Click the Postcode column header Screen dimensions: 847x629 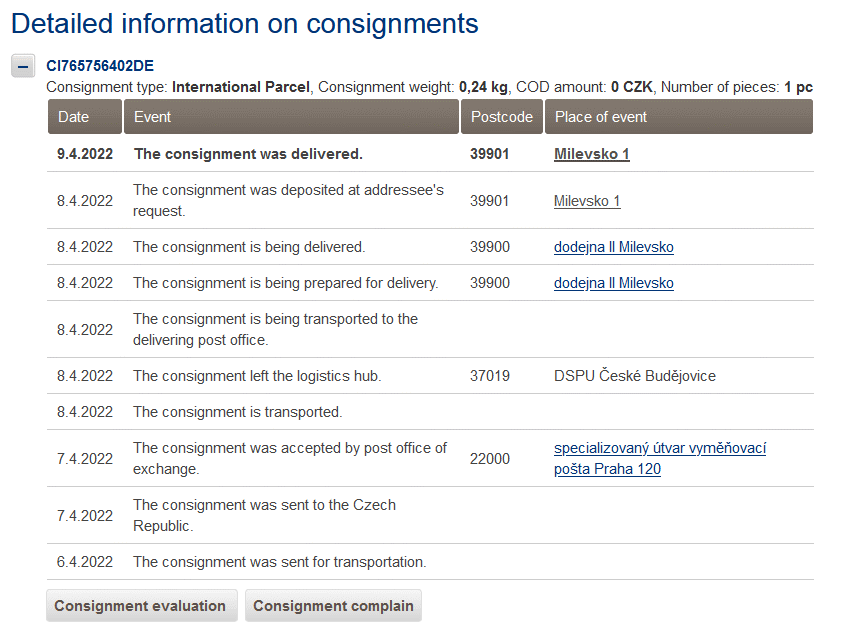tap(502, 117)
